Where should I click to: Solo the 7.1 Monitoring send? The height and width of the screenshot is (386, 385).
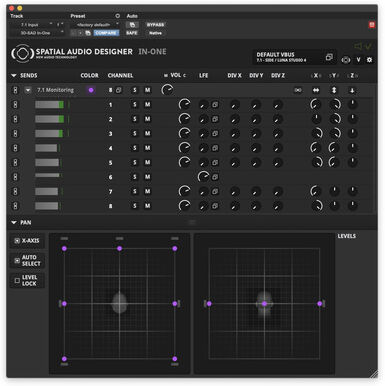(135, 90)
